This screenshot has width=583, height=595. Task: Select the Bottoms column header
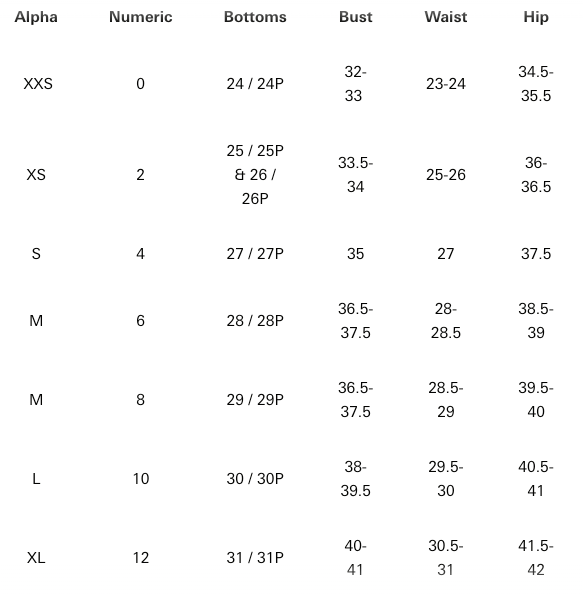click(255, 17)
